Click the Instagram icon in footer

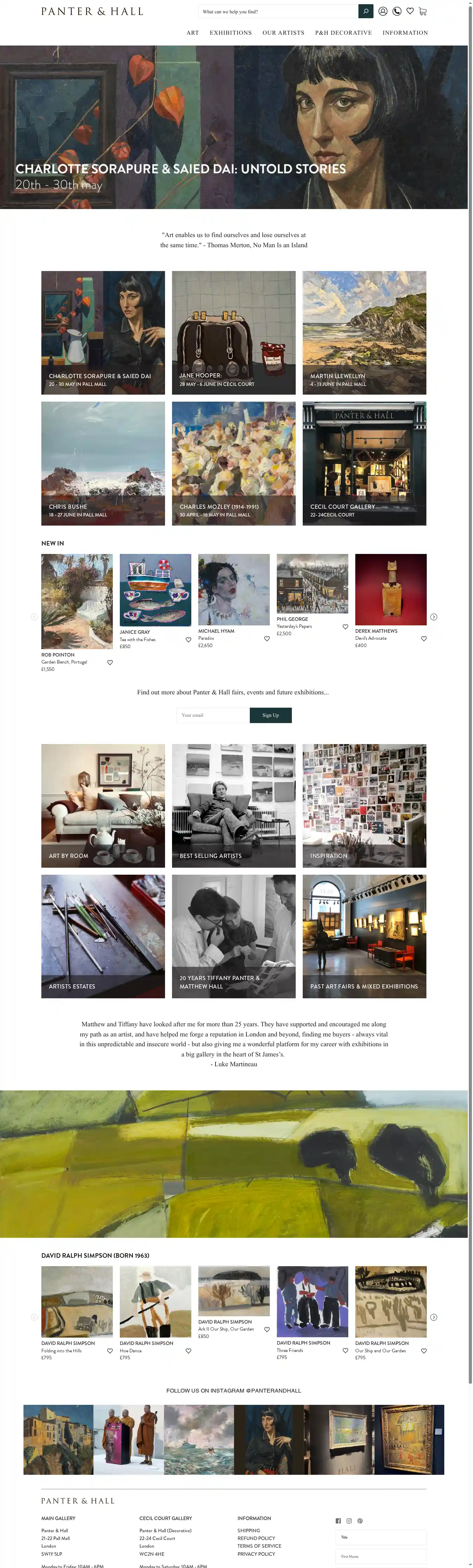349,1520
